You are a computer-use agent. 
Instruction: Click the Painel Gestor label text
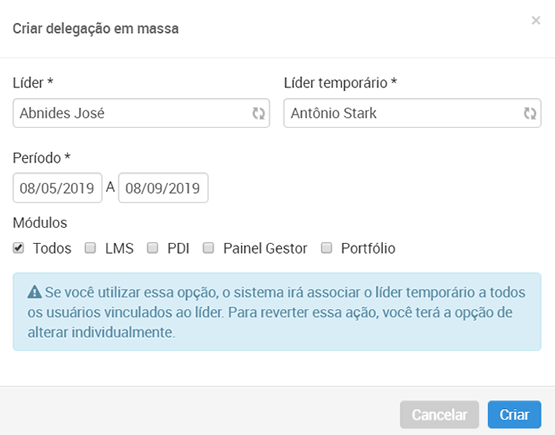tap(265, 248)
